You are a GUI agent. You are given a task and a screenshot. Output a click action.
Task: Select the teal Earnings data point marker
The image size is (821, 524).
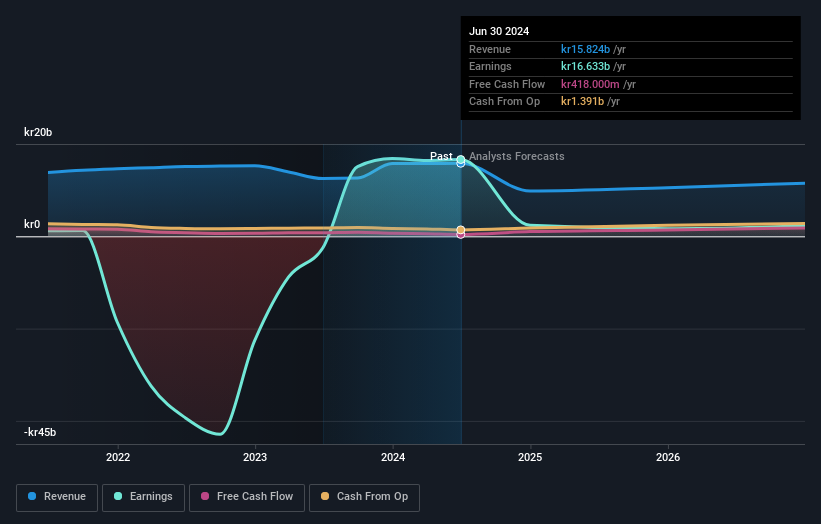pyautogui.click(x=461, y=159)
